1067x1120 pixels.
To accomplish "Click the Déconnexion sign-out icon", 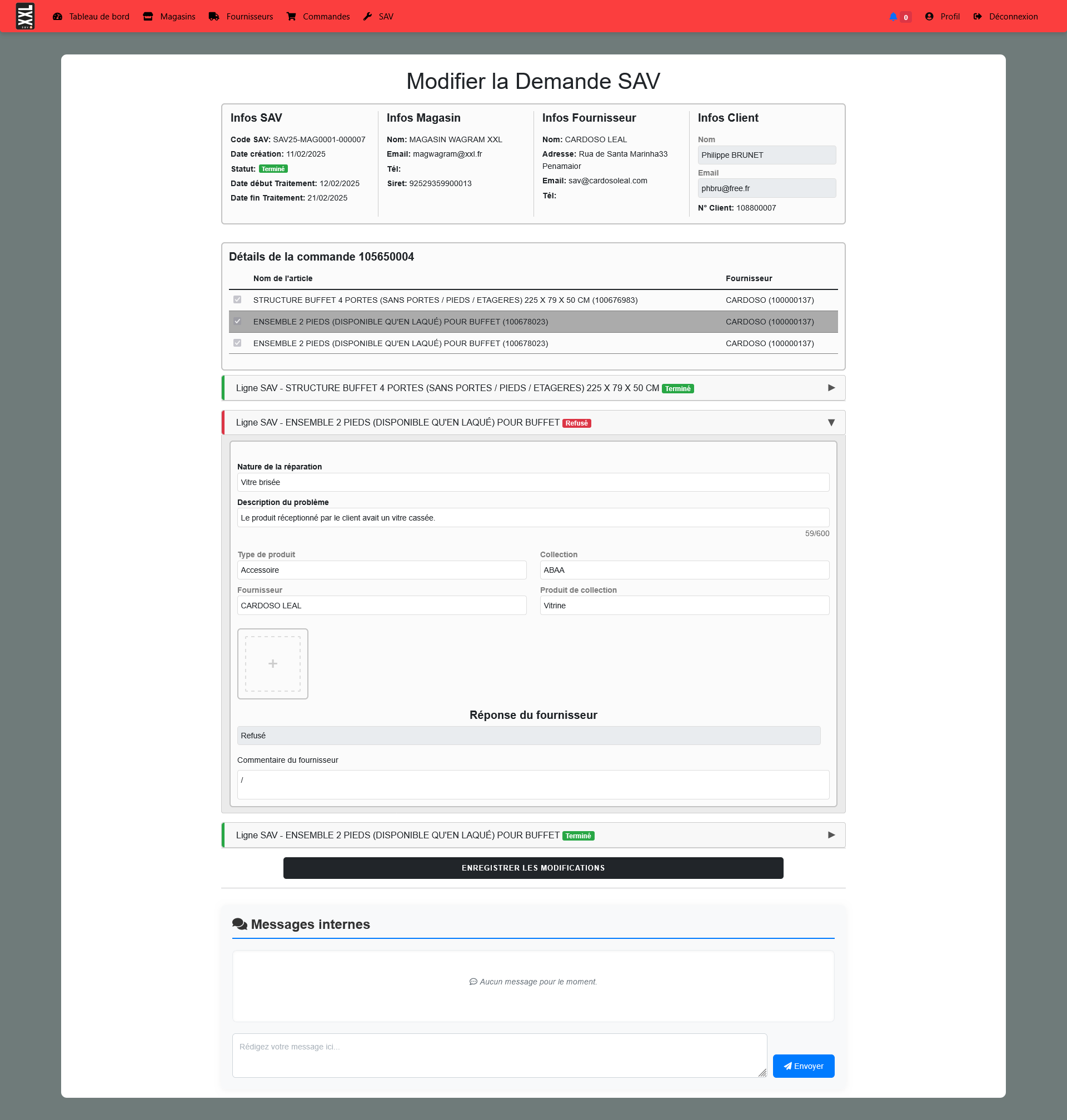I will click(x=978, y=17).
